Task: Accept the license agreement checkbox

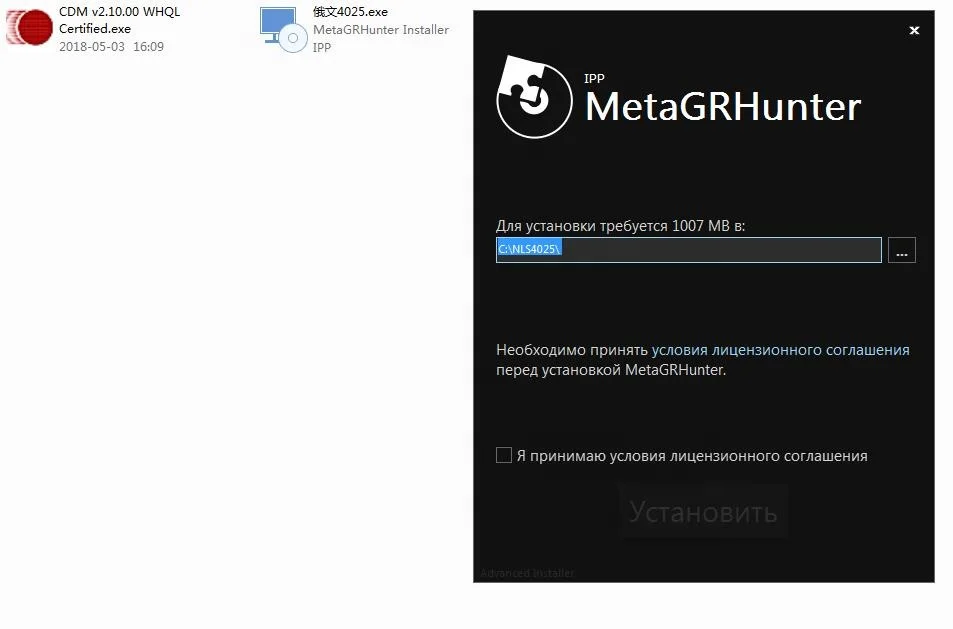Action: point(504,455)
